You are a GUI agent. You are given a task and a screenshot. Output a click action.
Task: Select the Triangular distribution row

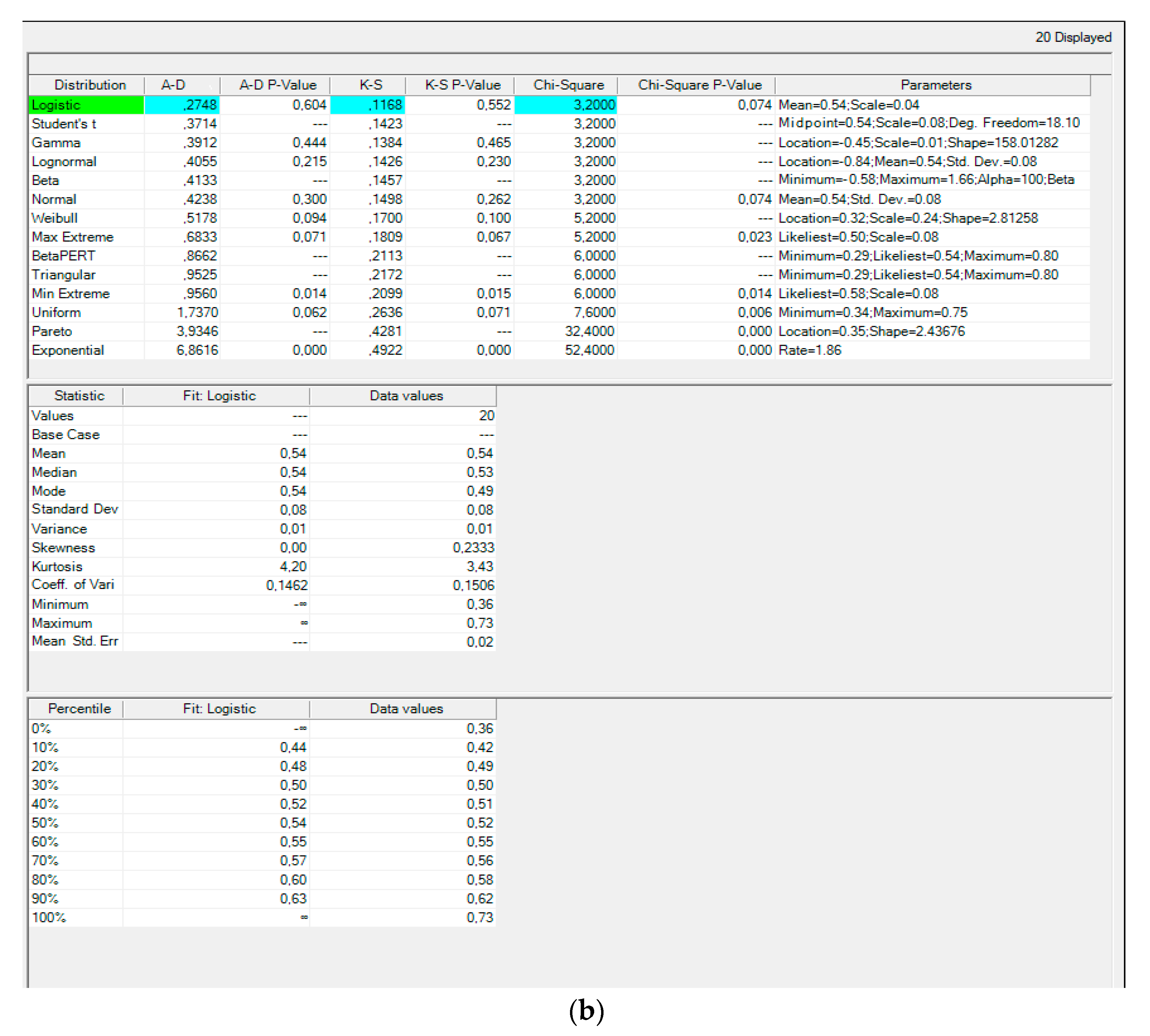coord(63,274)
